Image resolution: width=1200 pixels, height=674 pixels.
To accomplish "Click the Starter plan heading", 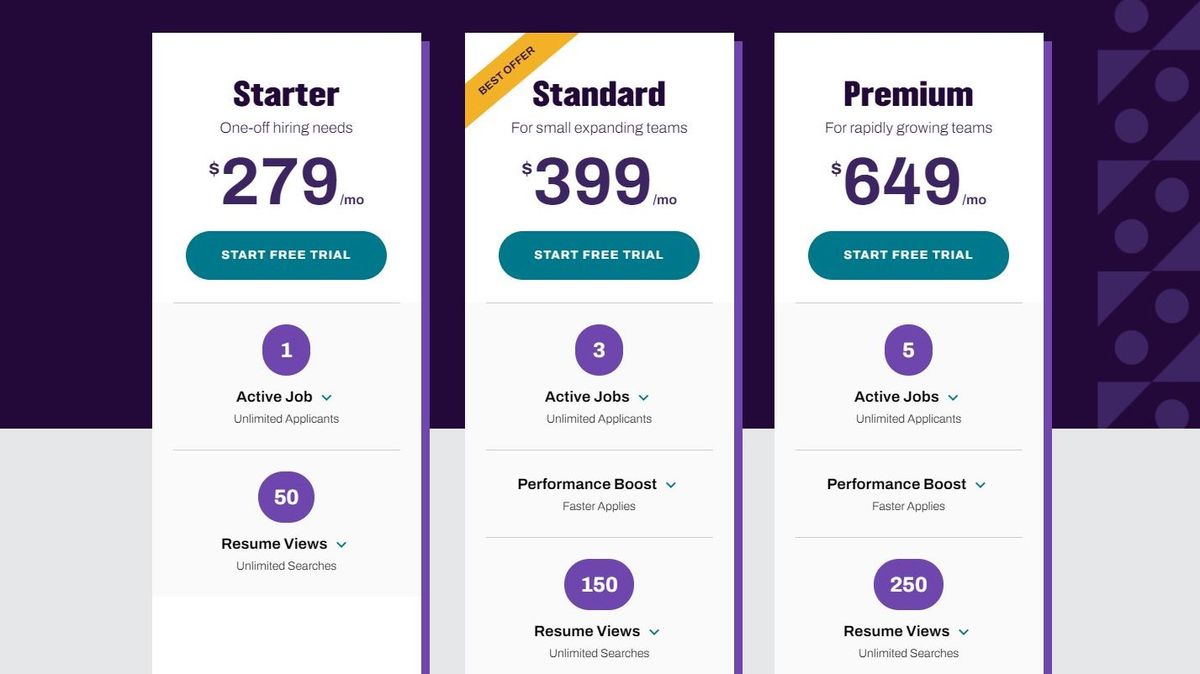I will tap(286, 94).
